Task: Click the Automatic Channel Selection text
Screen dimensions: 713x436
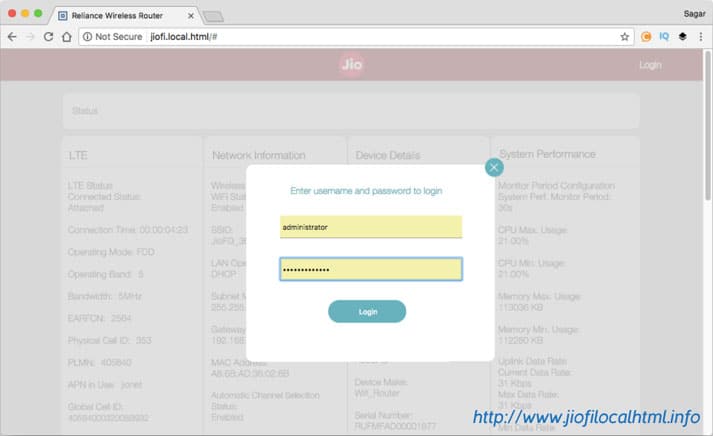Action: point(265,396)
